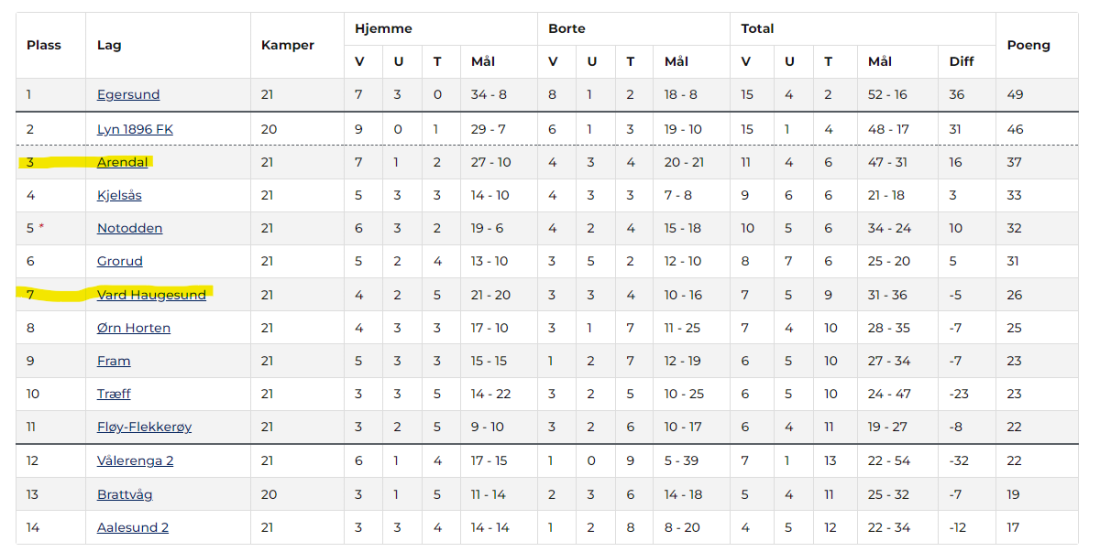
Task: Click the Træff team link
Action: pyautogui.click(x=114, y=394)
